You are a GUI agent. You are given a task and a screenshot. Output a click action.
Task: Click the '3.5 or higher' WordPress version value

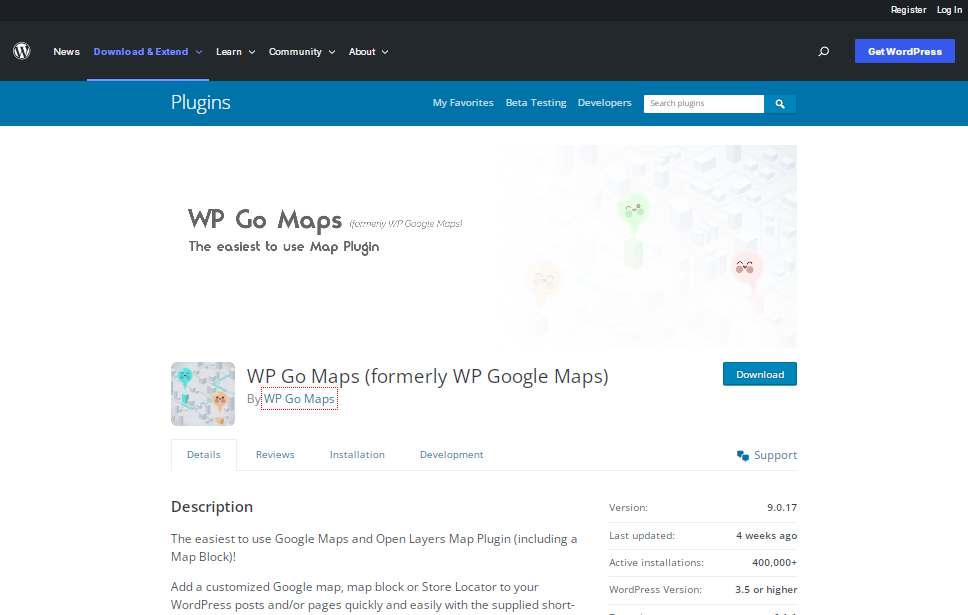pos(766,590)
